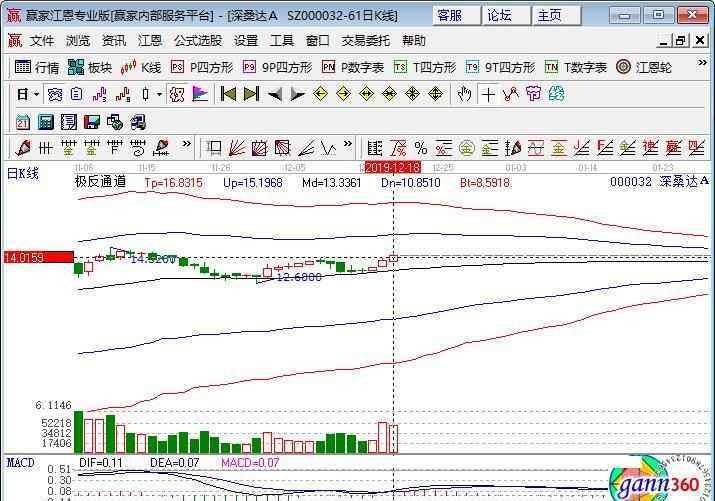Click the 2019-12-18 date marker
The width and height of the screenshot is (715, 501).
[393, 167]
